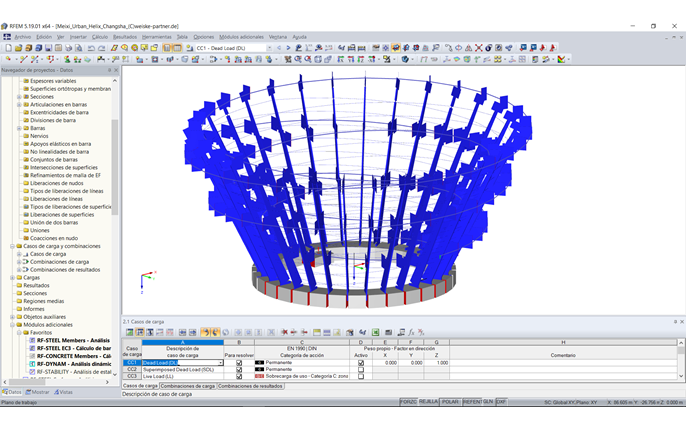Click the Redo arrow icon

[102, 48]
